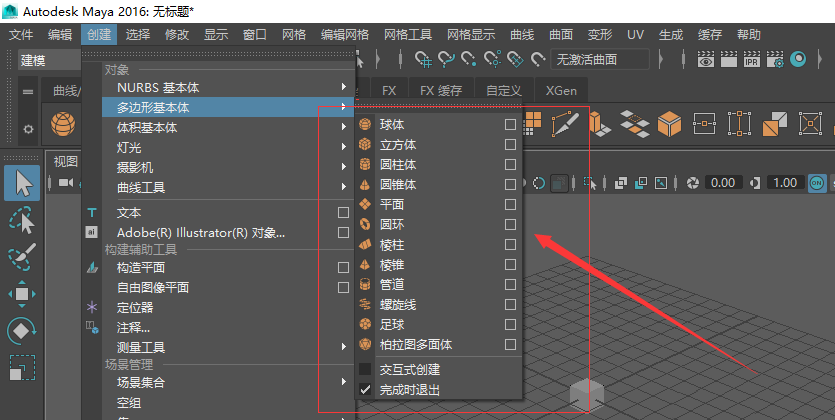Viewport: 835px width, 420px height.
Task: Activate the Select tool arrow in toolbox
Action: pyautogui.click(x=22, y=183)
